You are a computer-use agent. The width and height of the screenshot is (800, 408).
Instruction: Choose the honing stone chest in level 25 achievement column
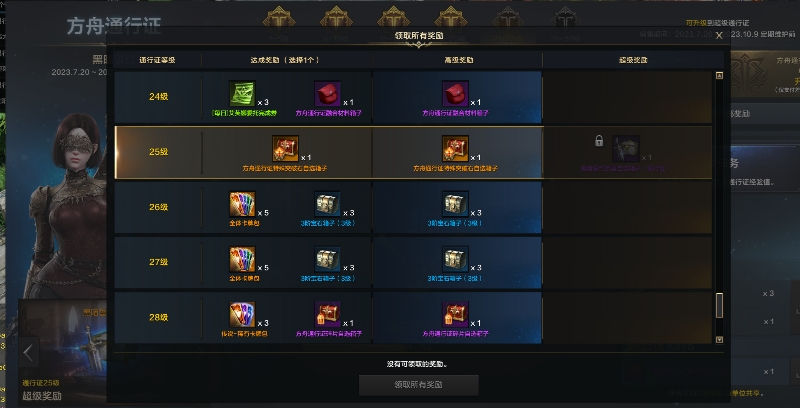tap(285, 149)
